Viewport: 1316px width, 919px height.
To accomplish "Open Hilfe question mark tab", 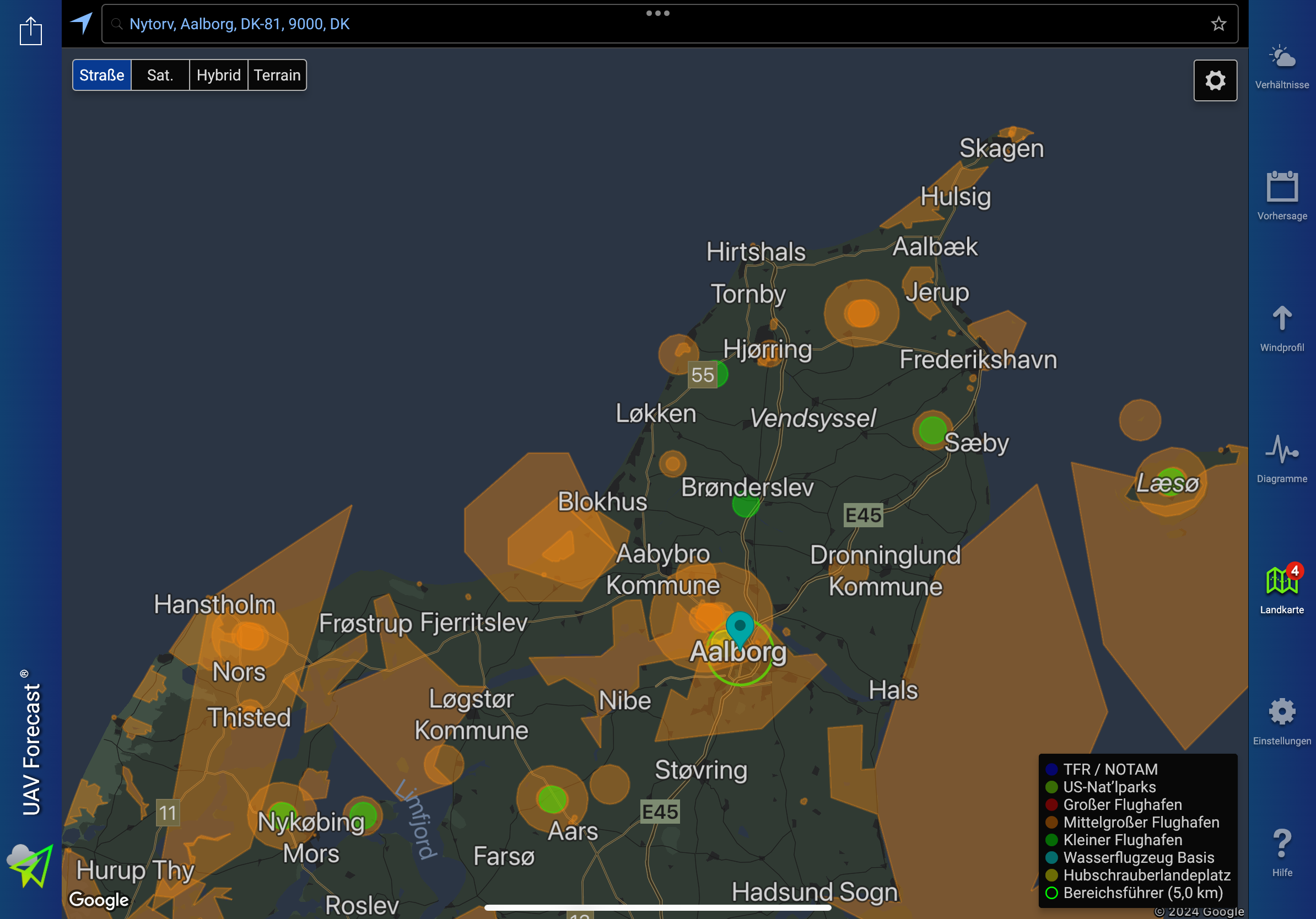I will click(x=1282, y=853).
